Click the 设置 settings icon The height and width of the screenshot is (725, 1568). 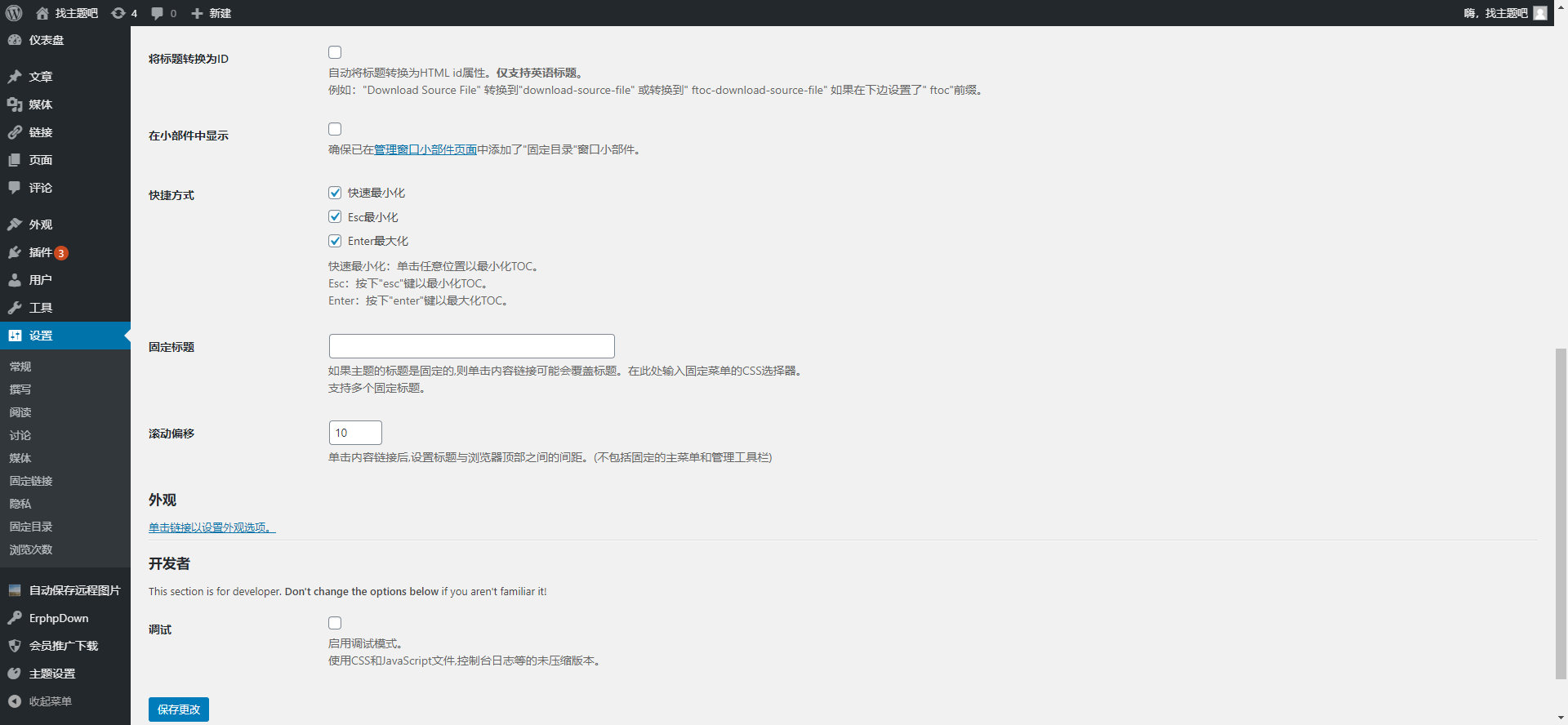[15, 336]
